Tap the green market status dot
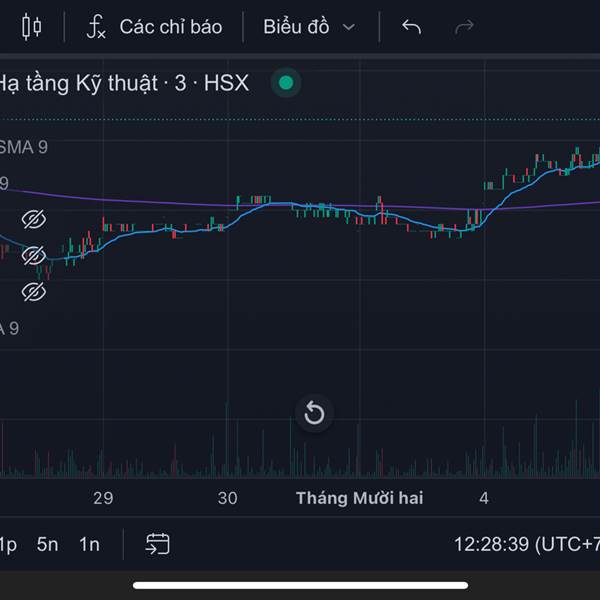Viewport: 600px width, 600px height. (x=286, y=83)
